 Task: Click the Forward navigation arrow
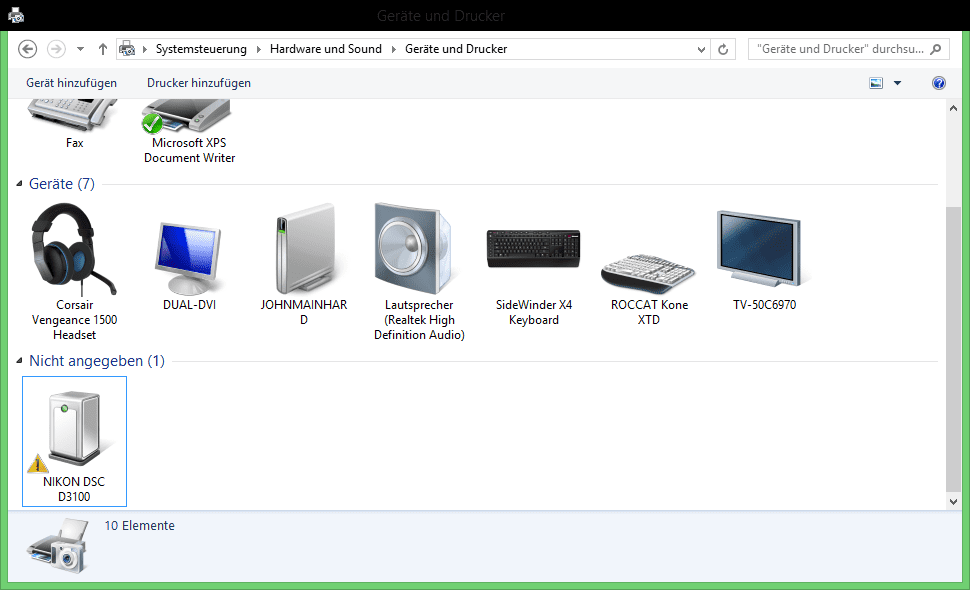(56, 49)
